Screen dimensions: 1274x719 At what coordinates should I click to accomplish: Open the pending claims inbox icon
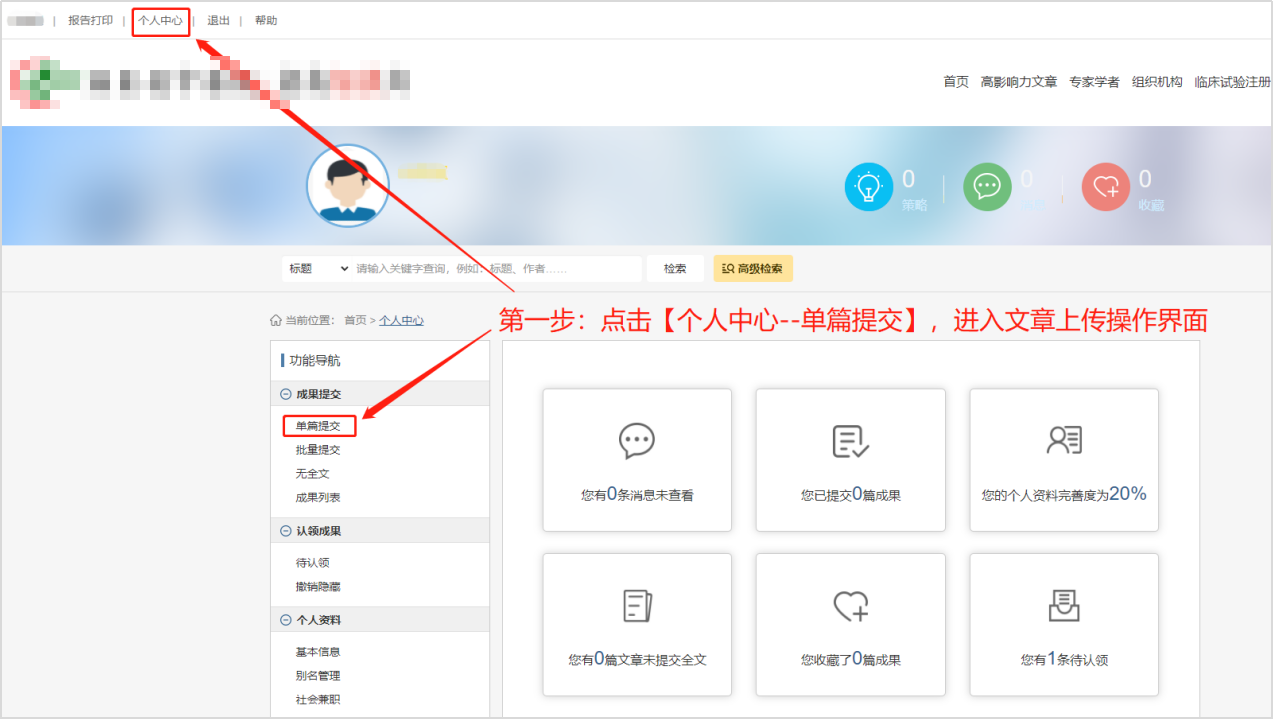[x=1064, y=606]
